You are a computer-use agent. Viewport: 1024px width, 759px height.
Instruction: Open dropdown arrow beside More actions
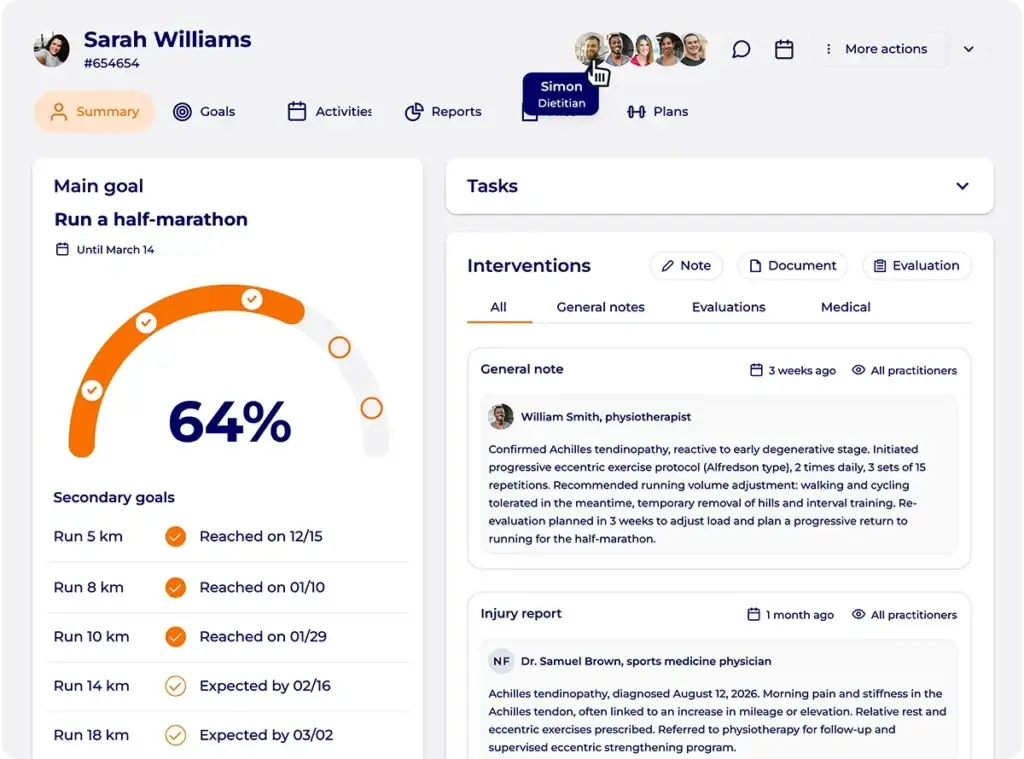point(968,49)
